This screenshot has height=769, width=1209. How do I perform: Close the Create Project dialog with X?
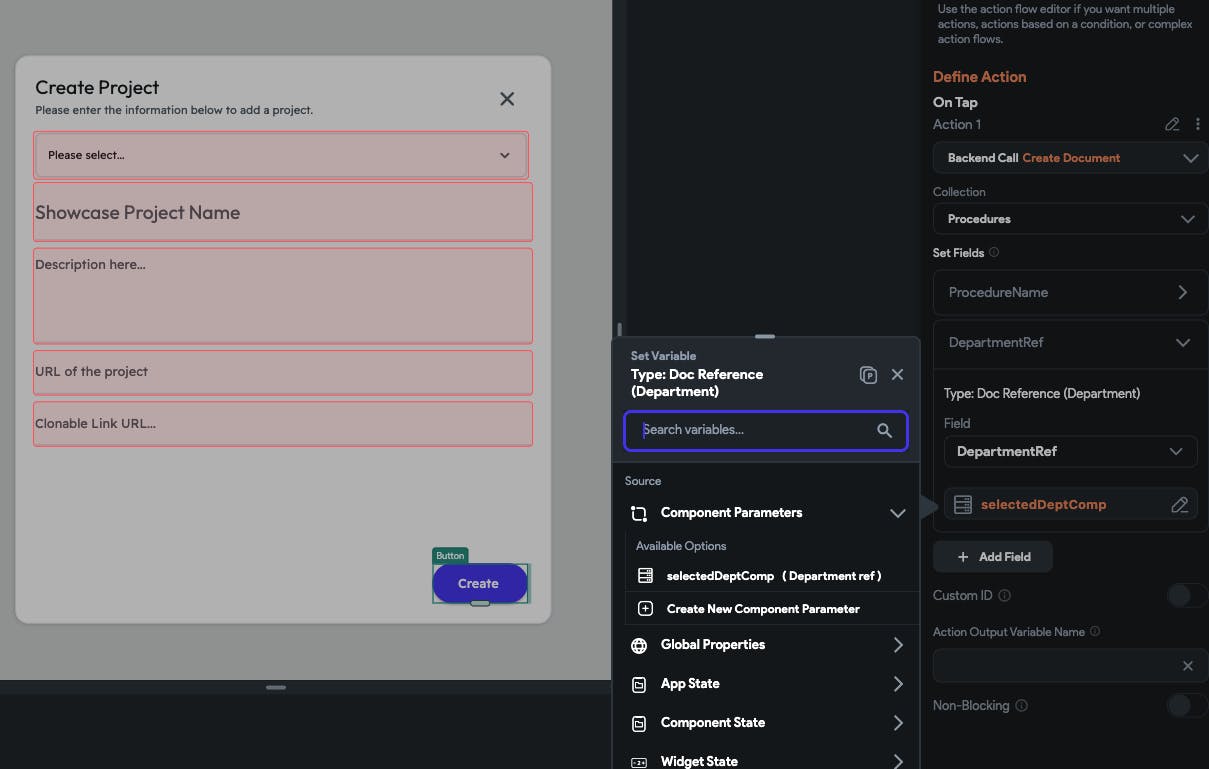coord(507,99)
